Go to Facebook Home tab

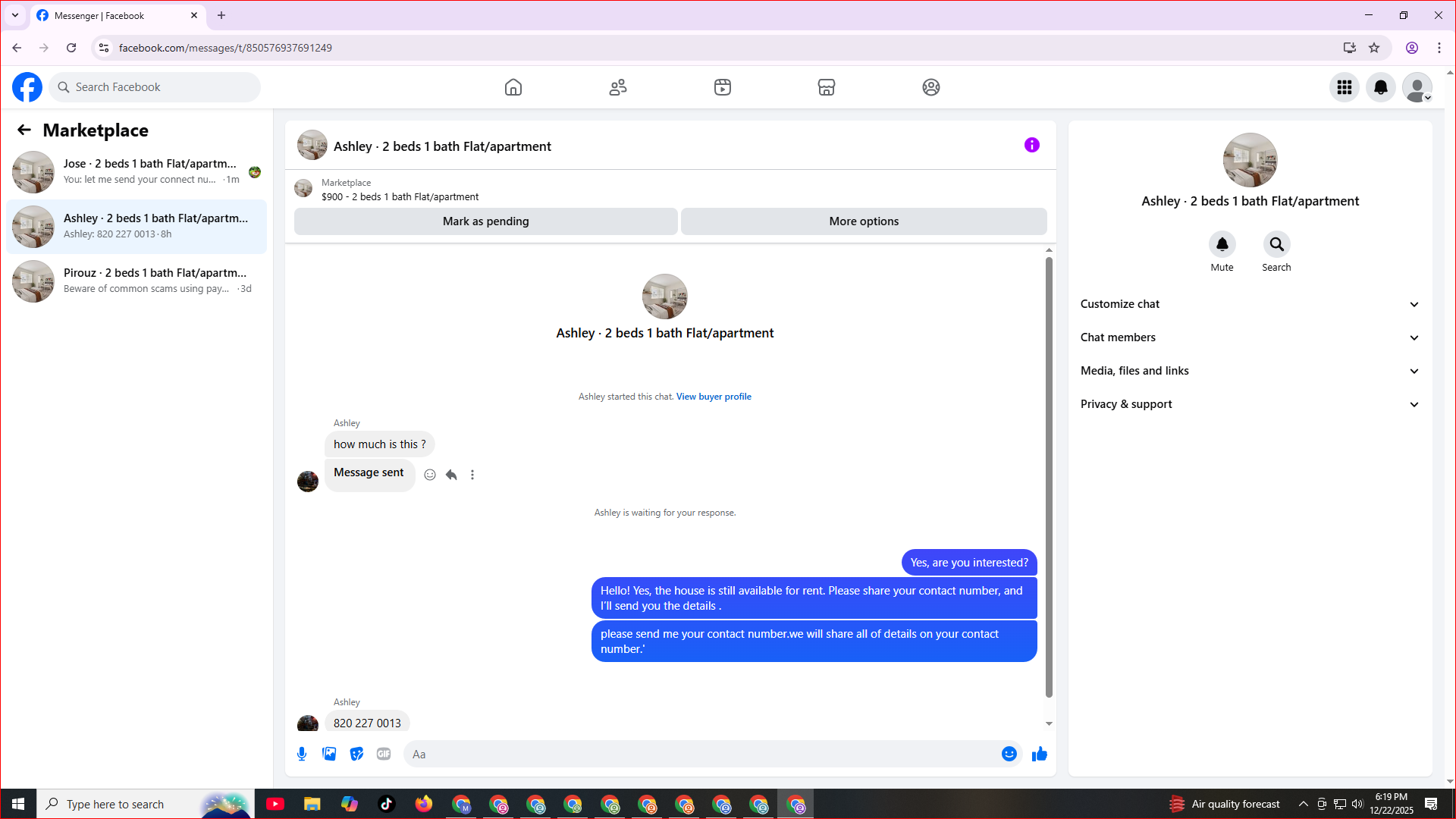tap(513, 87)
